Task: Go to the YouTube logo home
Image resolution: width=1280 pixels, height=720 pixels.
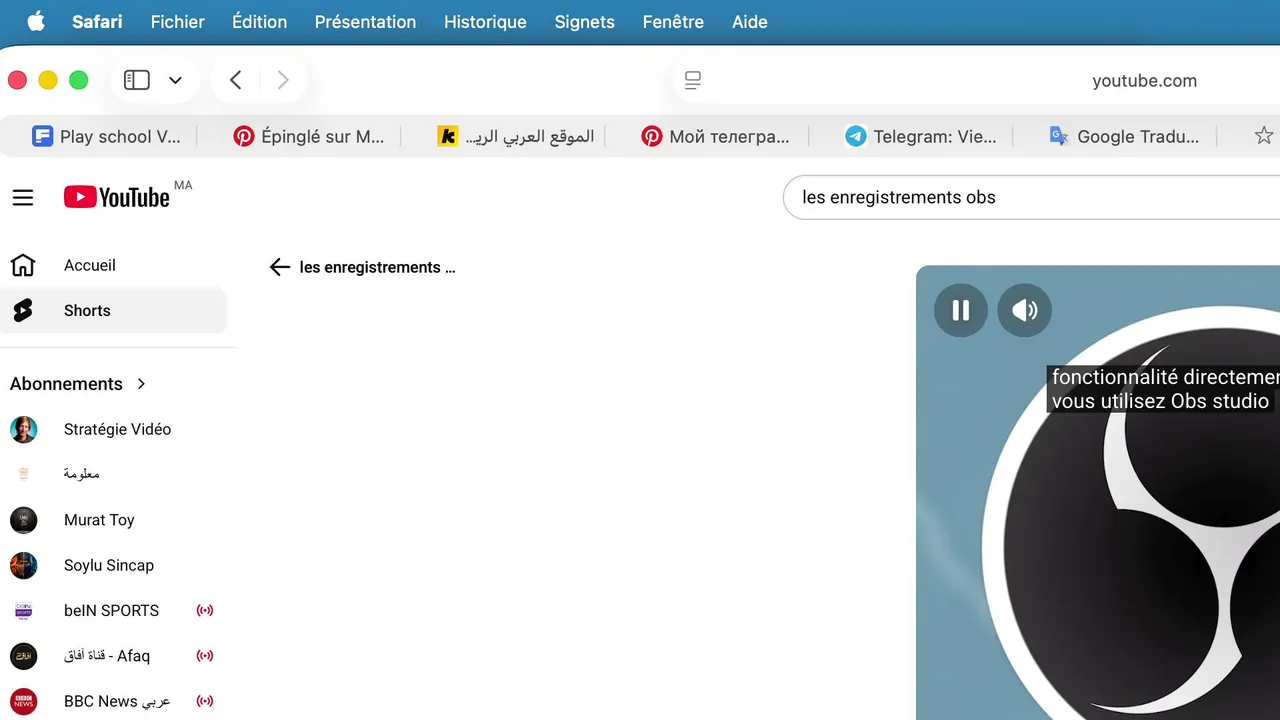Action: coord(117,197)
